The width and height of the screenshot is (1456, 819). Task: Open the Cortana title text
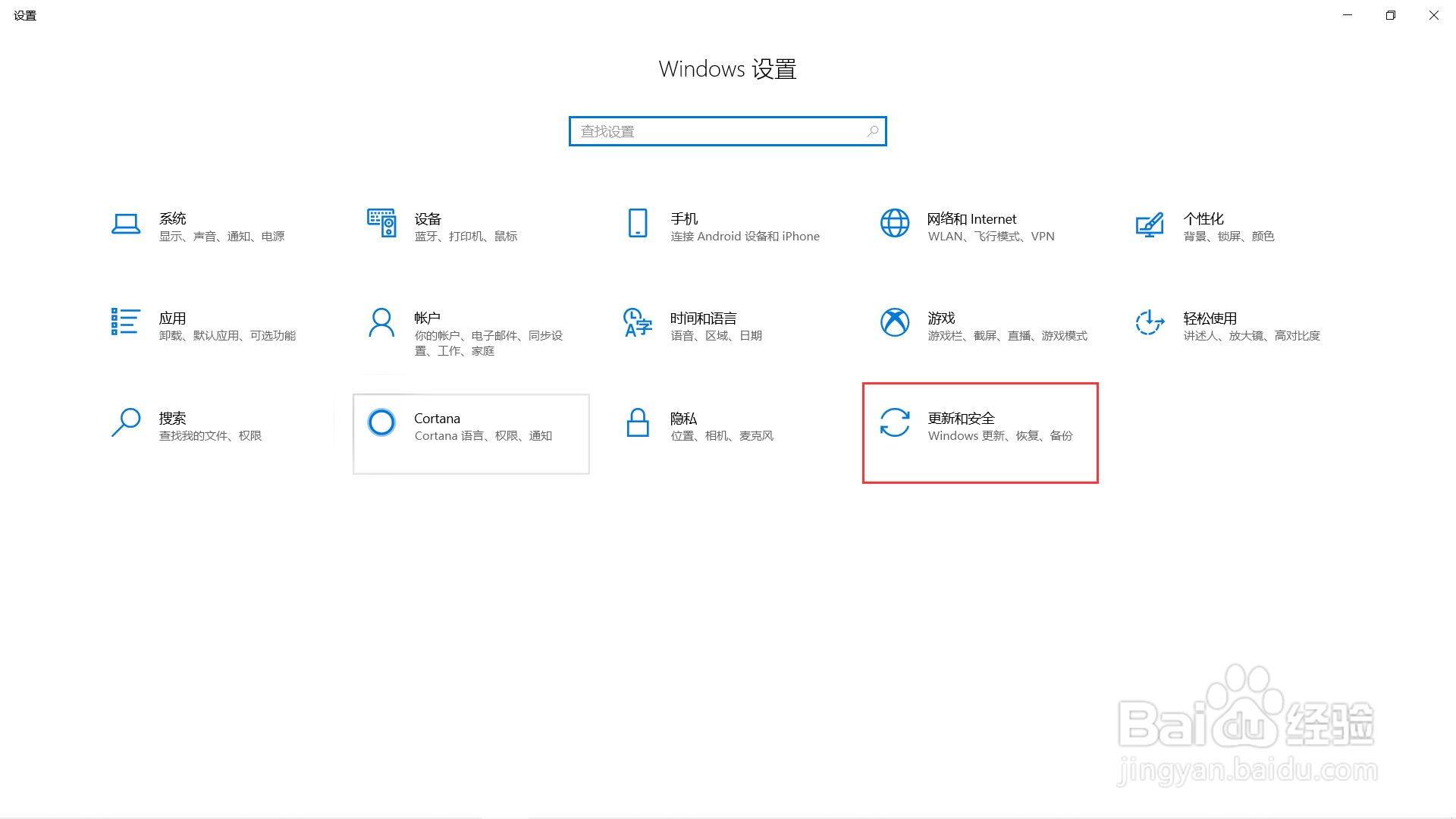coord(437,418)
